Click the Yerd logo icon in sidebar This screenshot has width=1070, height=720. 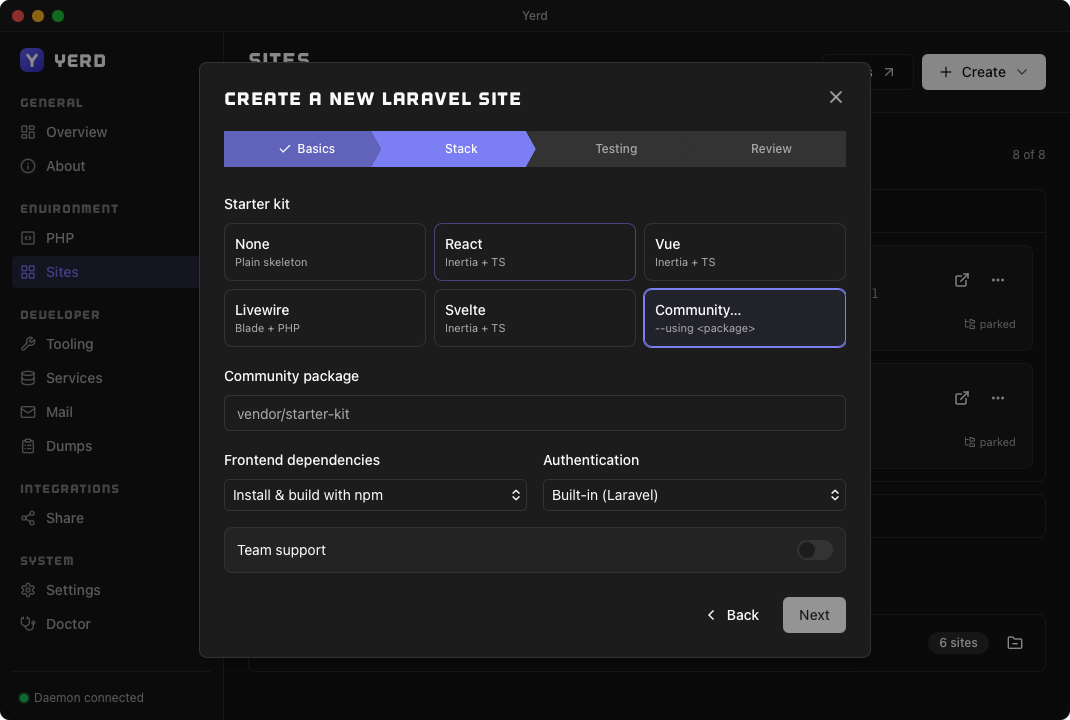click(x=31, y=60)
